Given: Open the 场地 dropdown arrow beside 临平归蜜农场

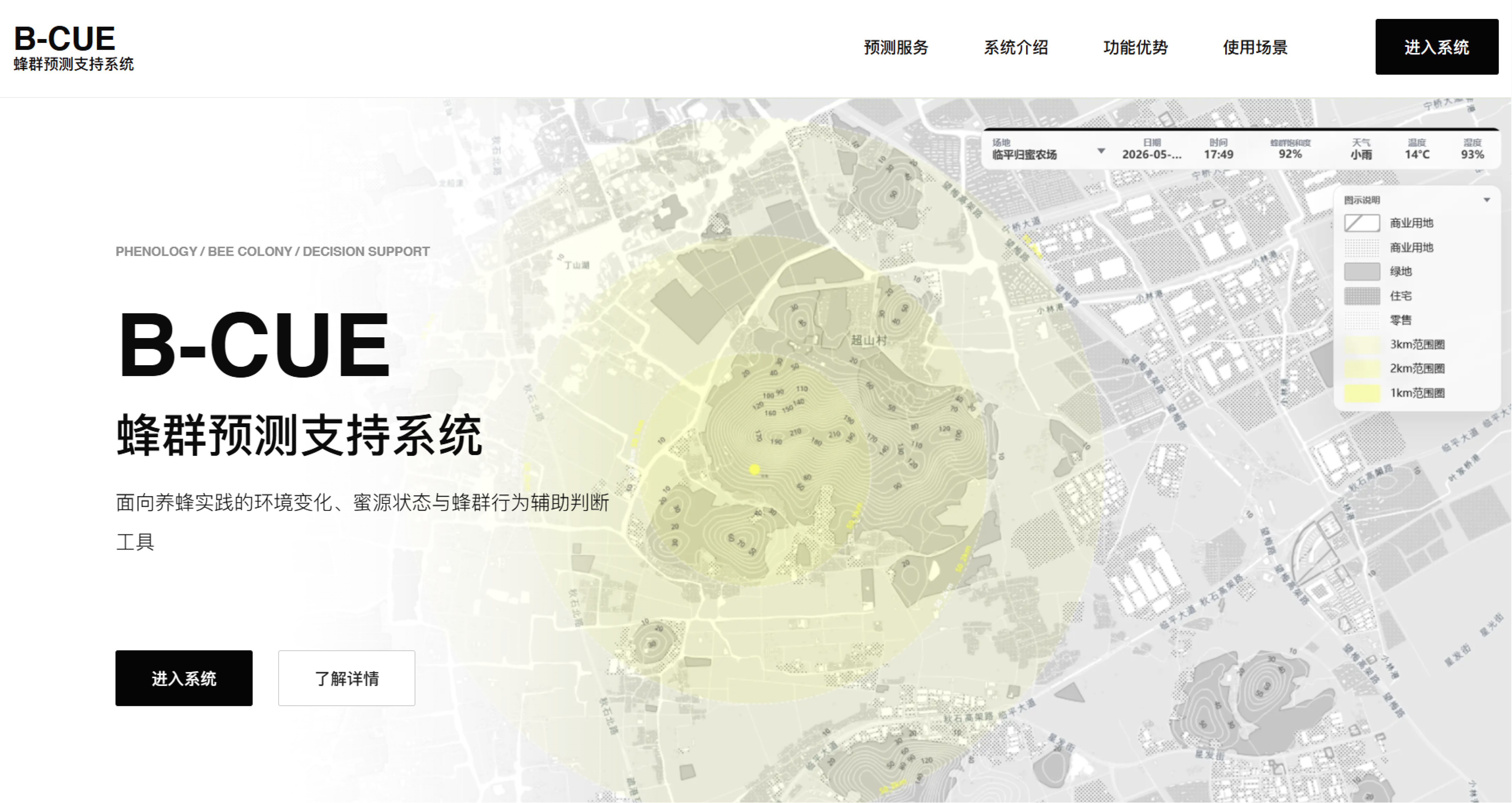Looking at the screenshot, I should 1101,151.
